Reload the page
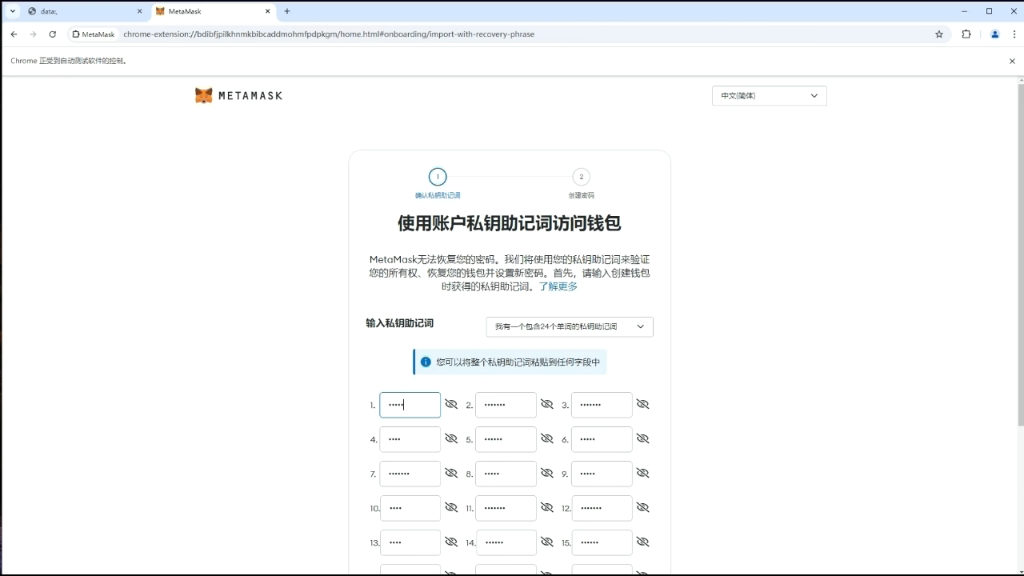The image size is (1024, 576). point(52,34)
